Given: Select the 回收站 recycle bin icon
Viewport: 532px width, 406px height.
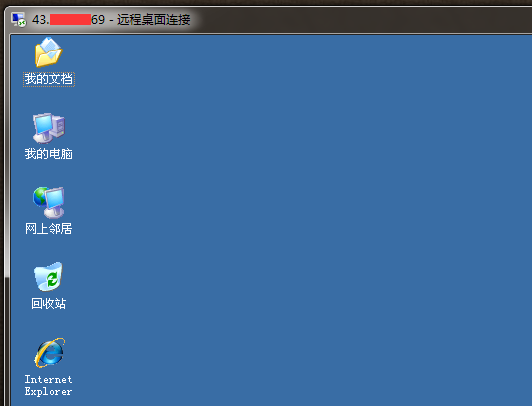Looking at the screenshot, I should (48, 276).
